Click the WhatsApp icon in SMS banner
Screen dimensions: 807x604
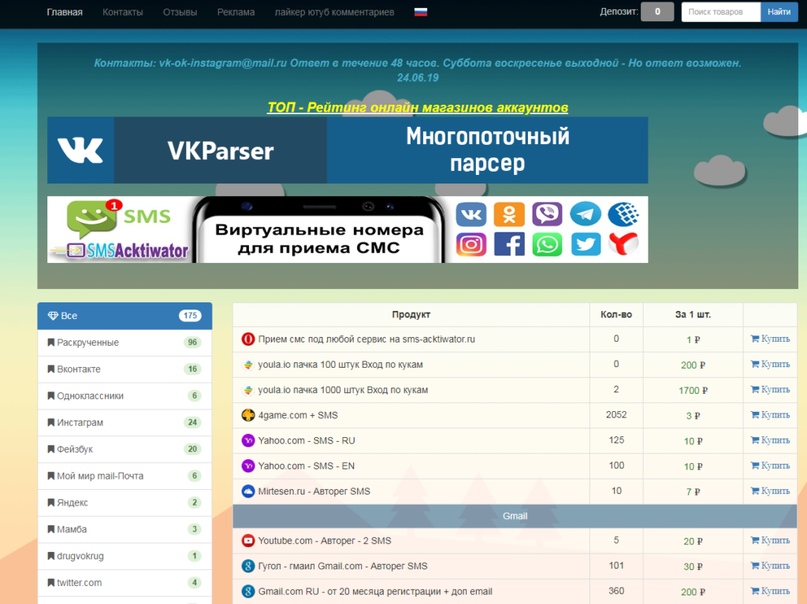point(547,244)
